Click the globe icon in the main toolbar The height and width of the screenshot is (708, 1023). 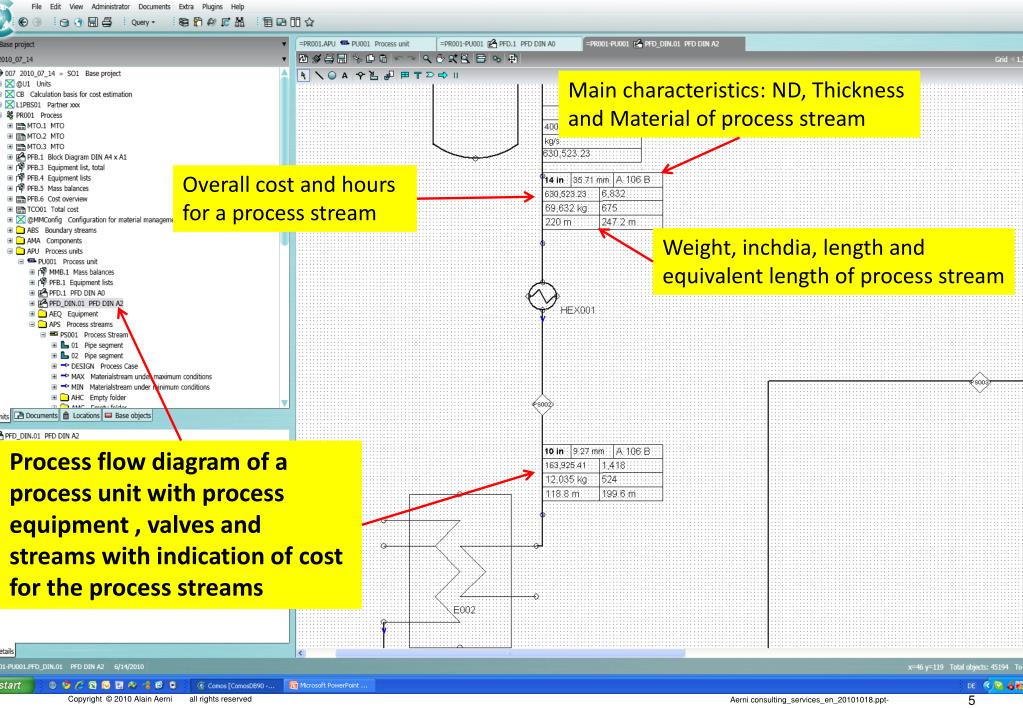[78, 22]
